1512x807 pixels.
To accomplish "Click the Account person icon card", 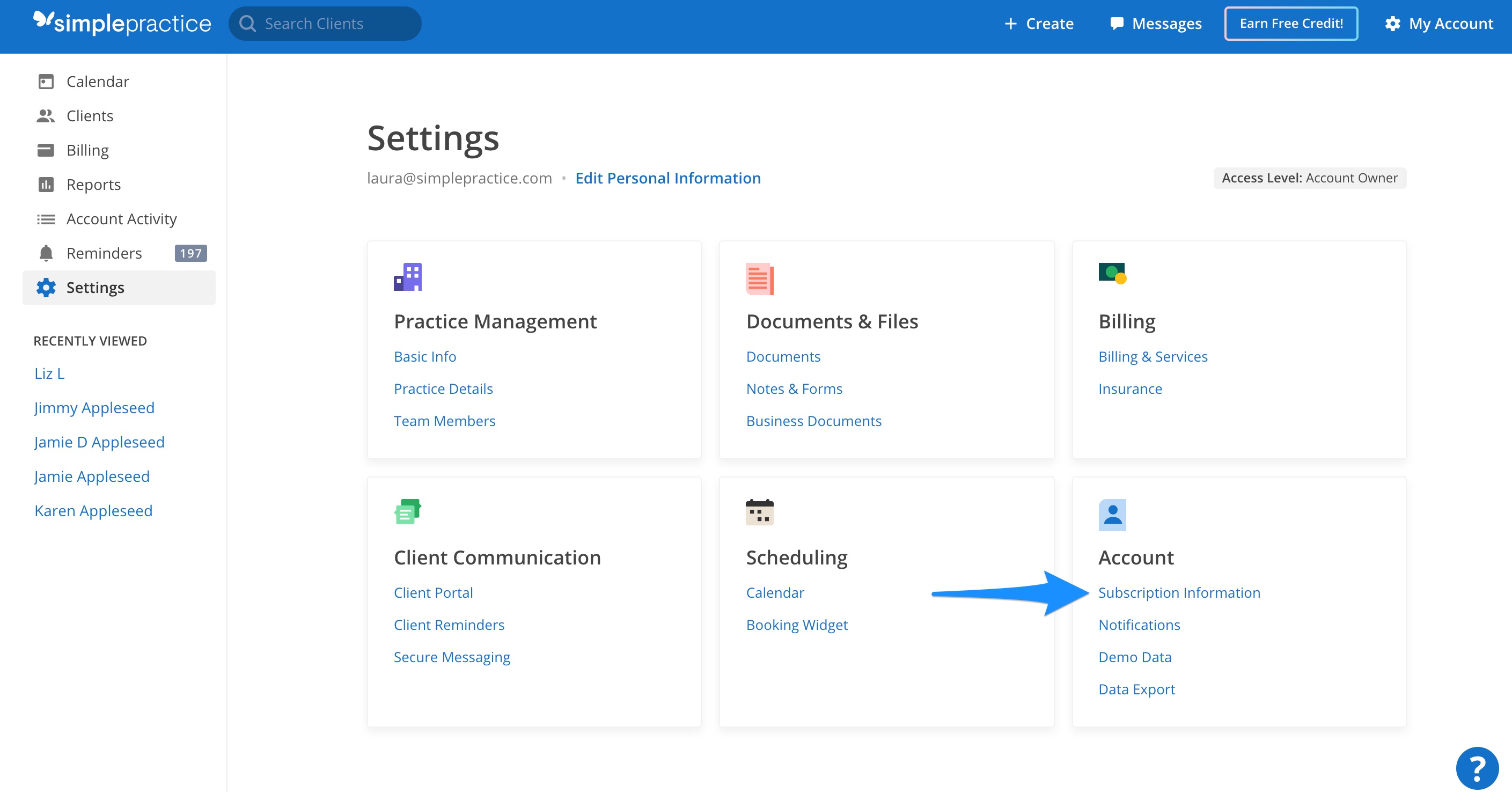I will coord(1112,514).
